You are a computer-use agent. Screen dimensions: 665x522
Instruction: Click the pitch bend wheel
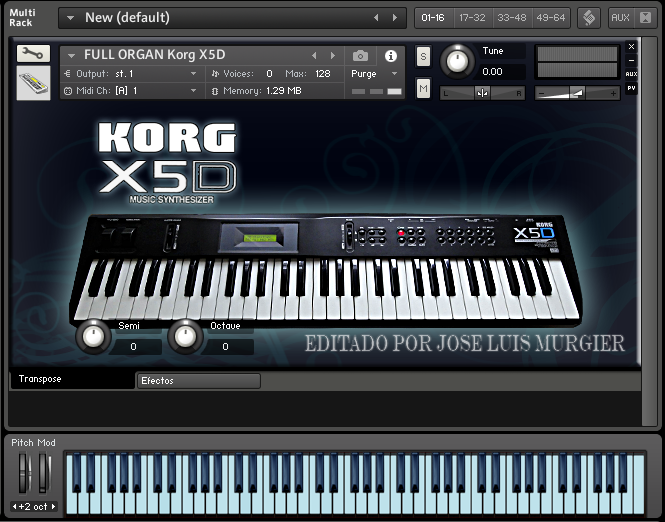pos(24,473)
